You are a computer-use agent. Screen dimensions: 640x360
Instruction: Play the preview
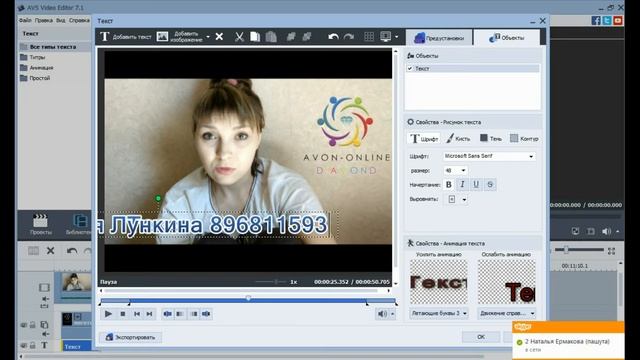108,314
